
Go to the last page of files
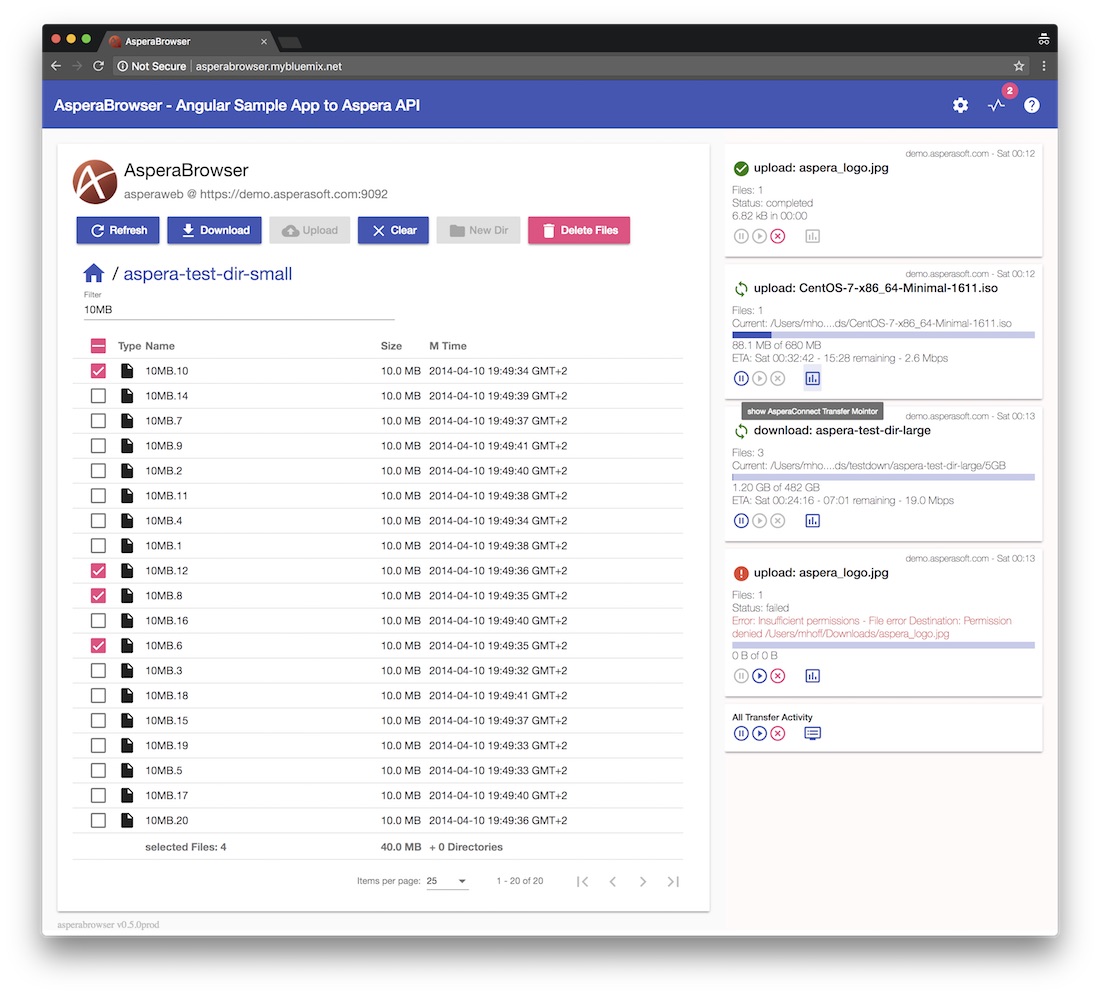(673, 881)
